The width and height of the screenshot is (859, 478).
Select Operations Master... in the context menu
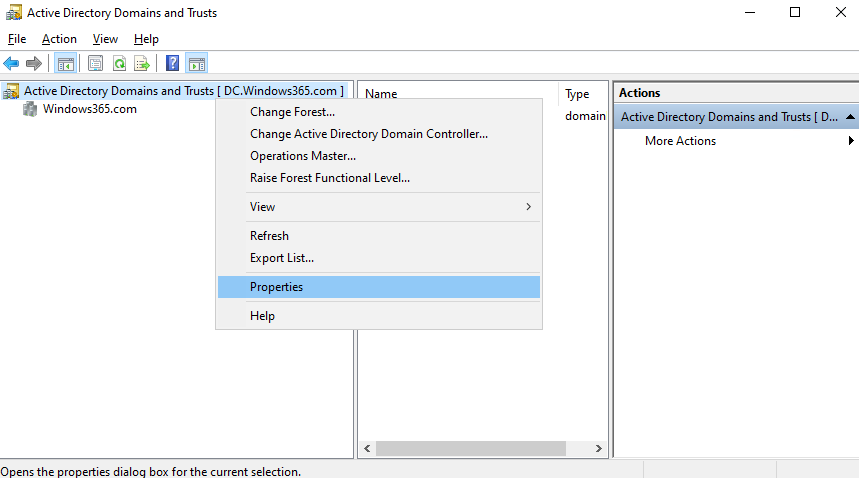pos(379,156)
